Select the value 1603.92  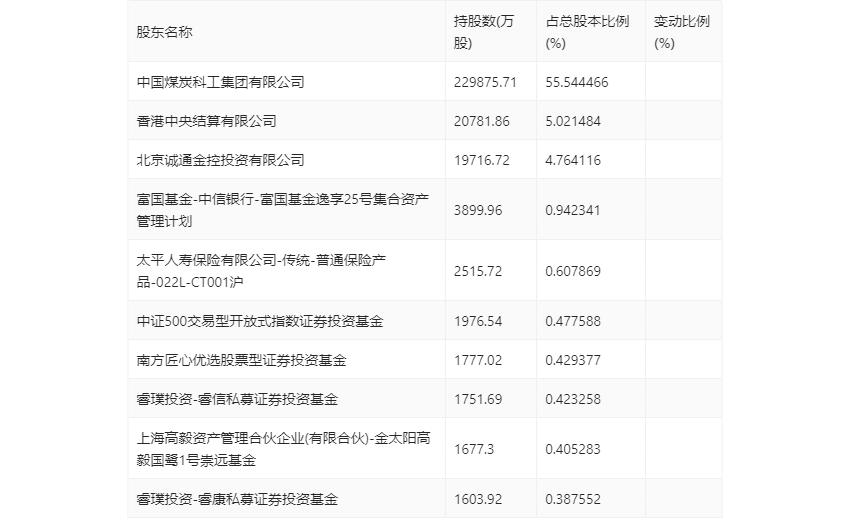(478, 499)
